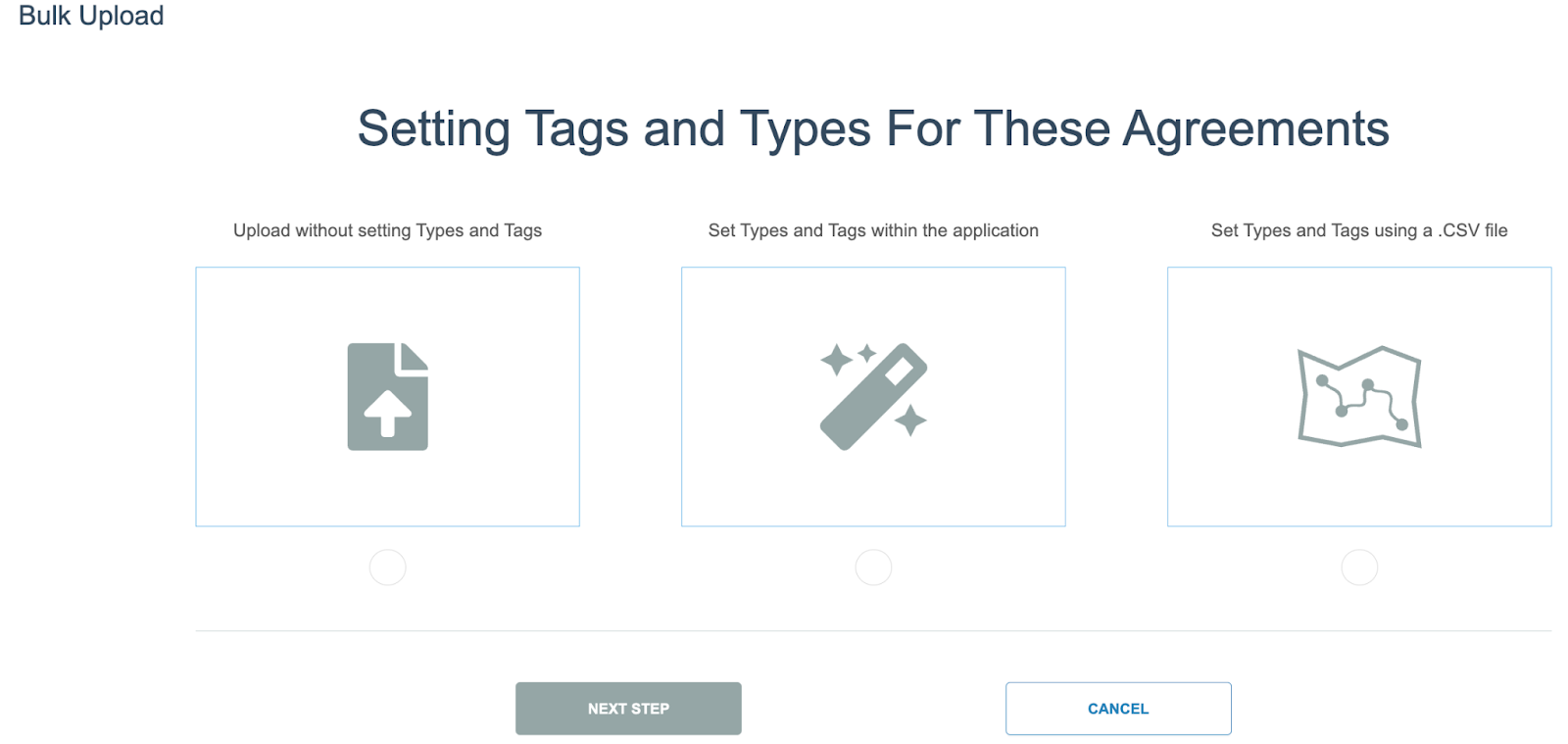Click "Set Types and Tags within the application" label
Image resolution: width=1568 pixels, height=744 pixels.
coord(873,230)
